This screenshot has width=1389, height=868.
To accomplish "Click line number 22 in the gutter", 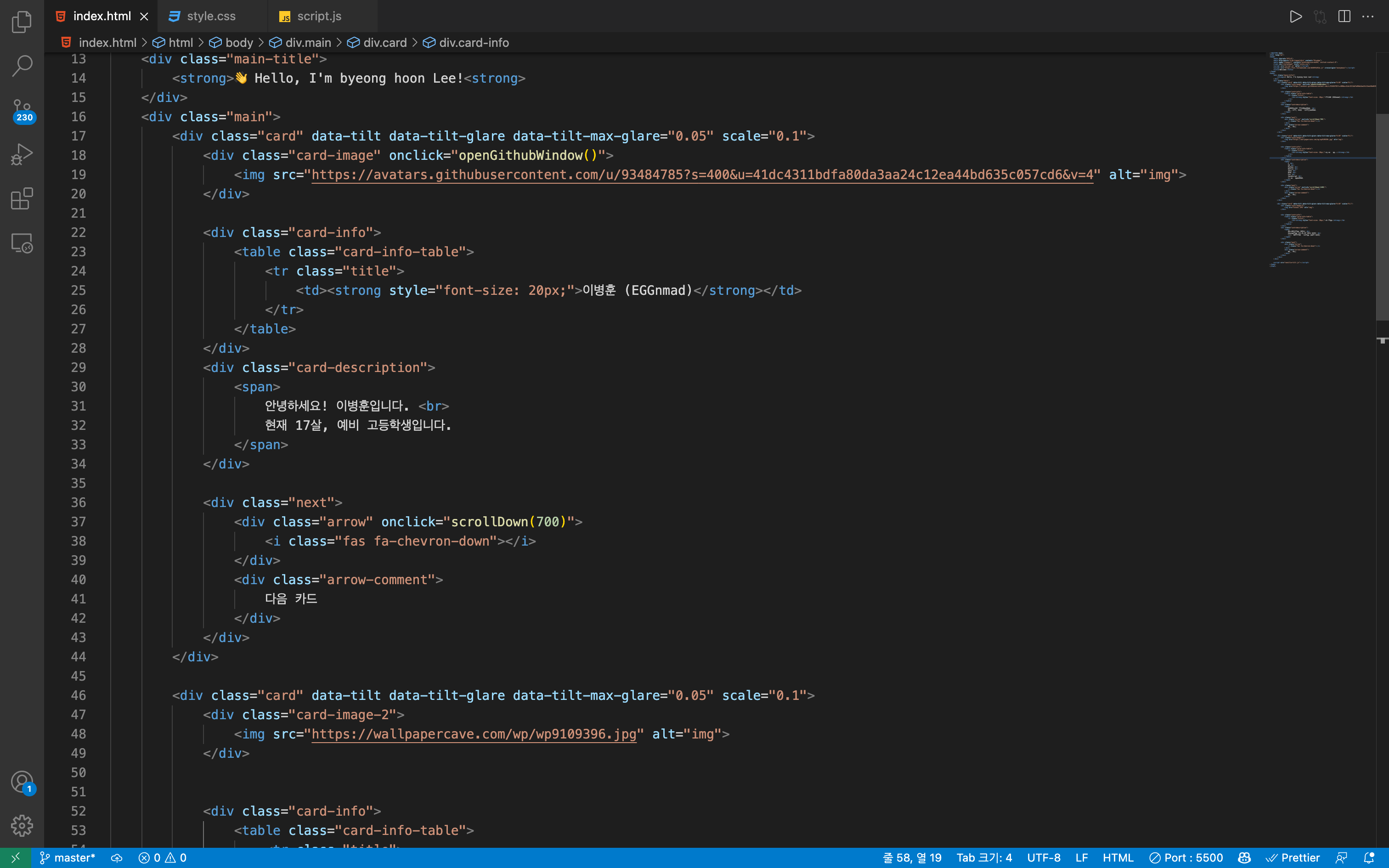I will [79, 232].
